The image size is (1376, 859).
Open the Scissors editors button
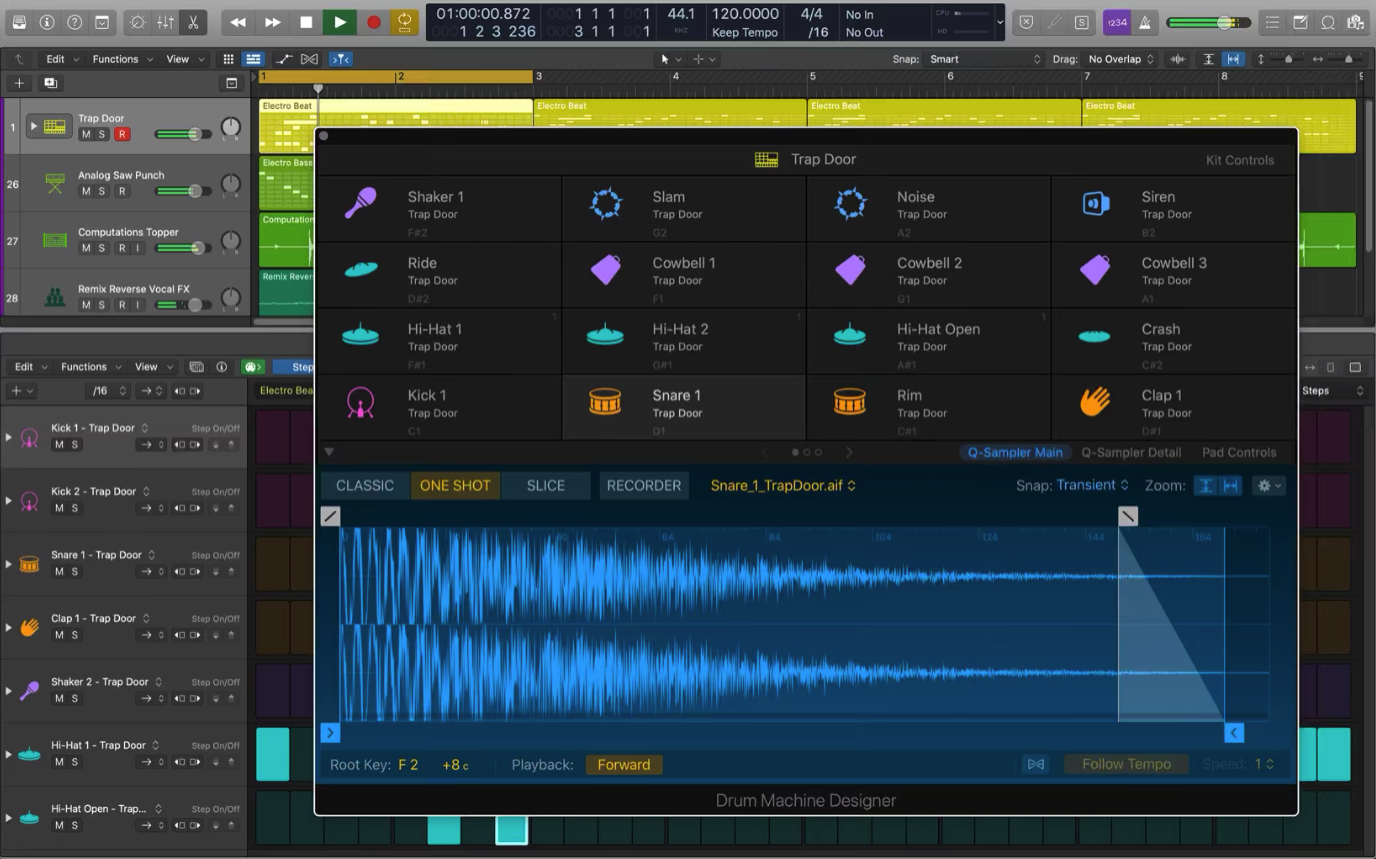192,22
